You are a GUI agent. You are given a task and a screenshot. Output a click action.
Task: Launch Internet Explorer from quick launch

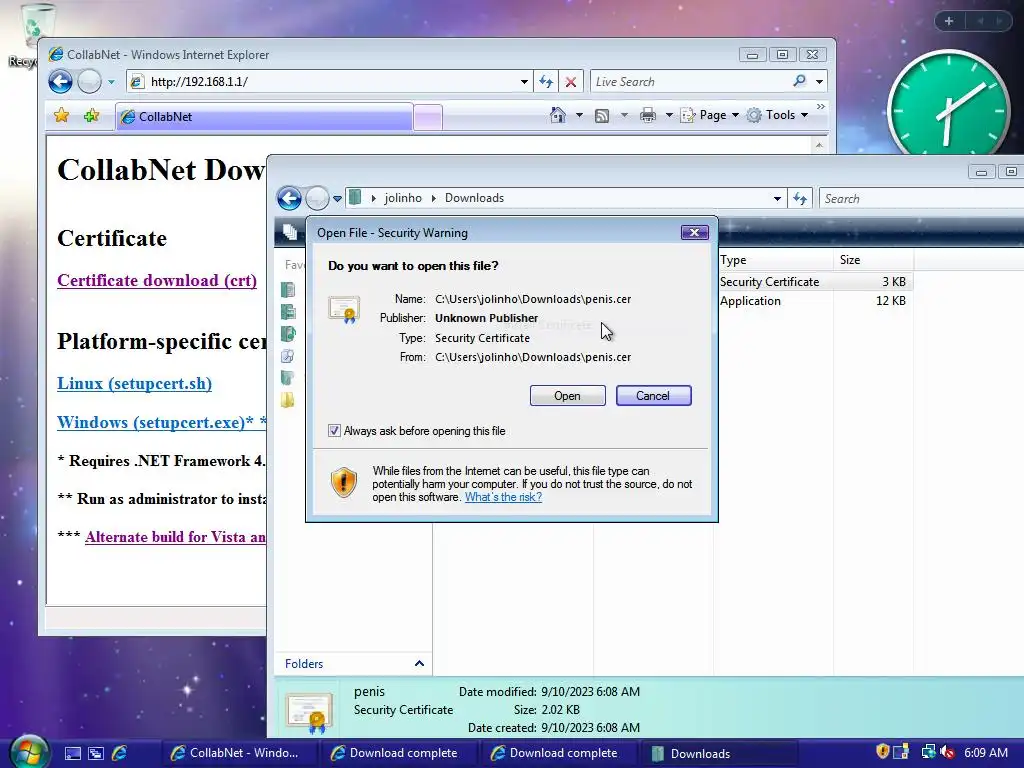click(x=120, y=753)
